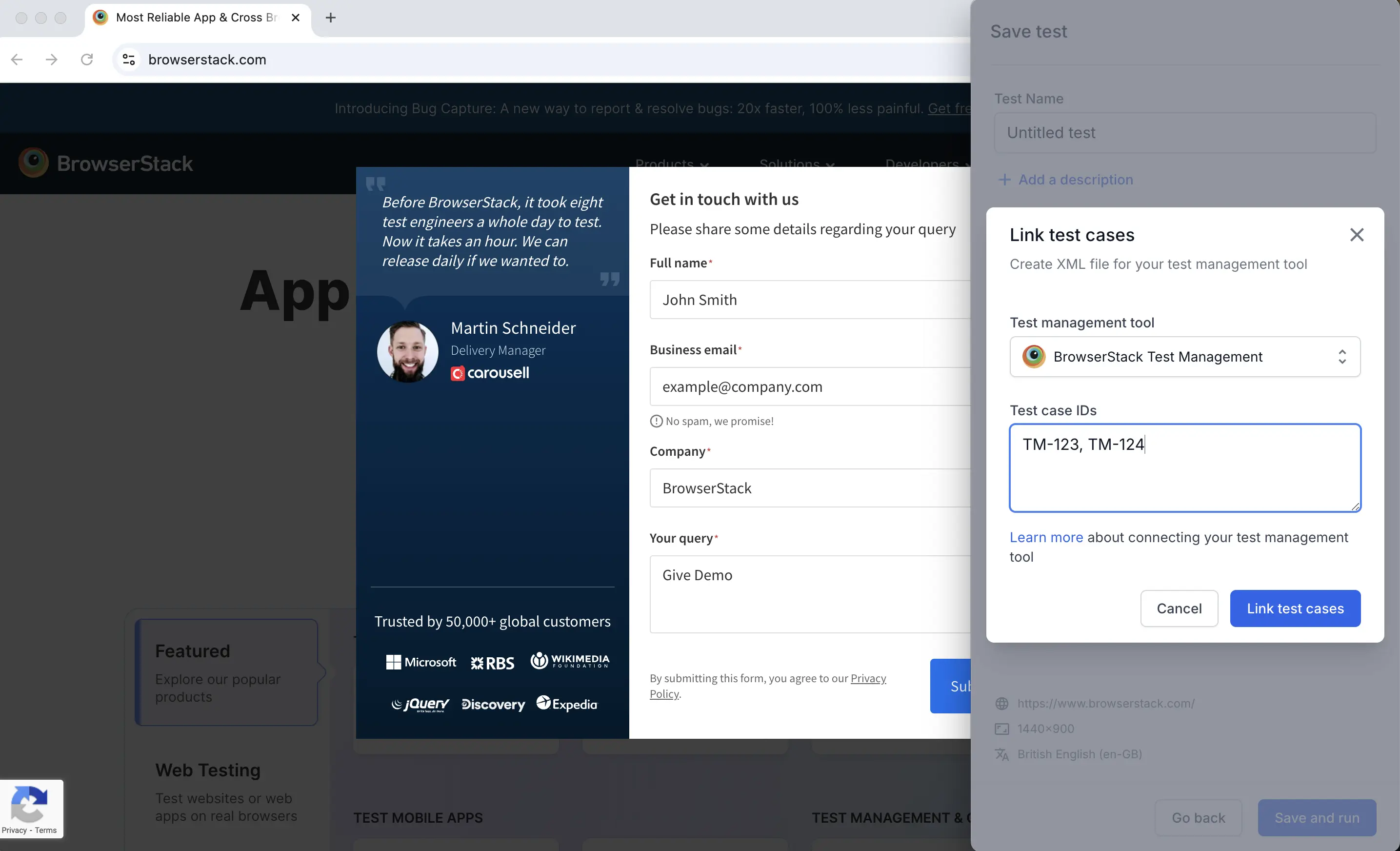Expand the Products menu in navigation bar

(670, 163)
